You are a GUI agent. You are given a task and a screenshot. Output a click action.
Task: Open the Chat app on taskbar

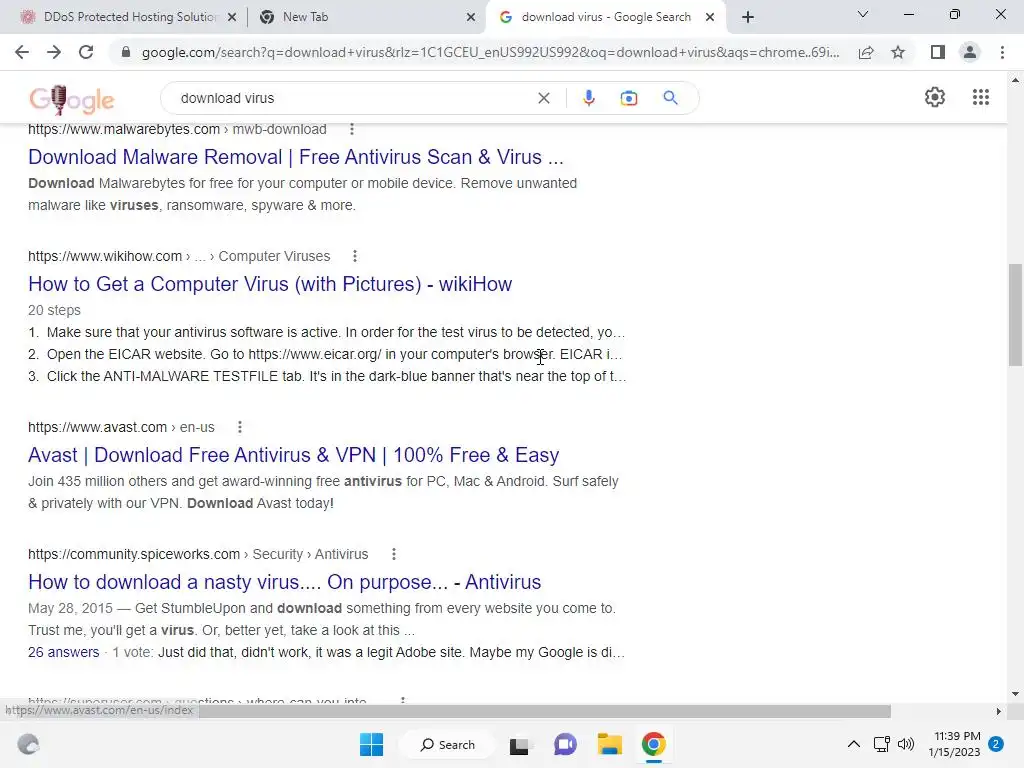(565, 744)
